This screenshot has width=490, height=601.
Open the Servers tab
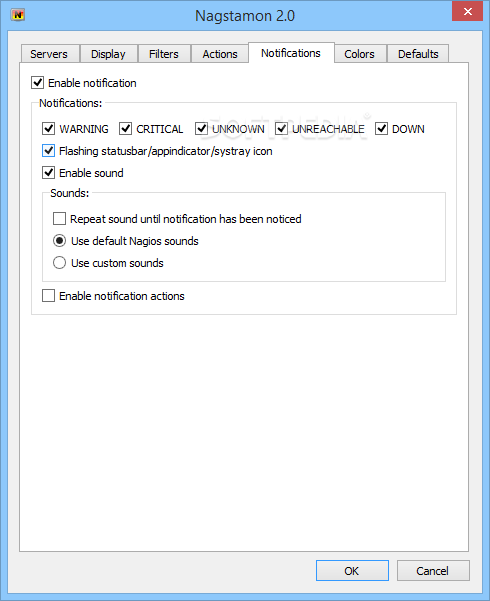pos(49,54)
